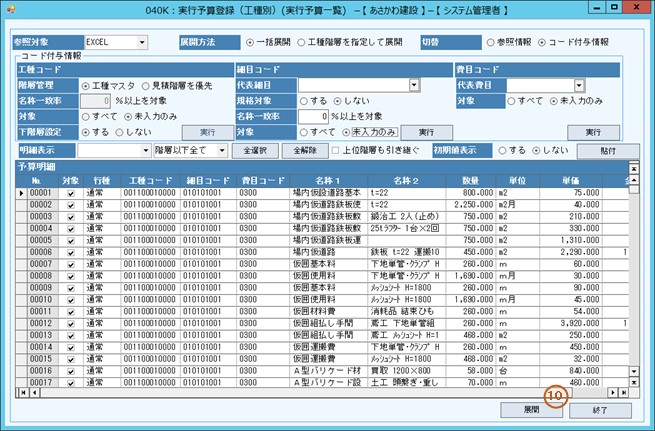Click the application icon in the title bar

[x=12, y=10]
